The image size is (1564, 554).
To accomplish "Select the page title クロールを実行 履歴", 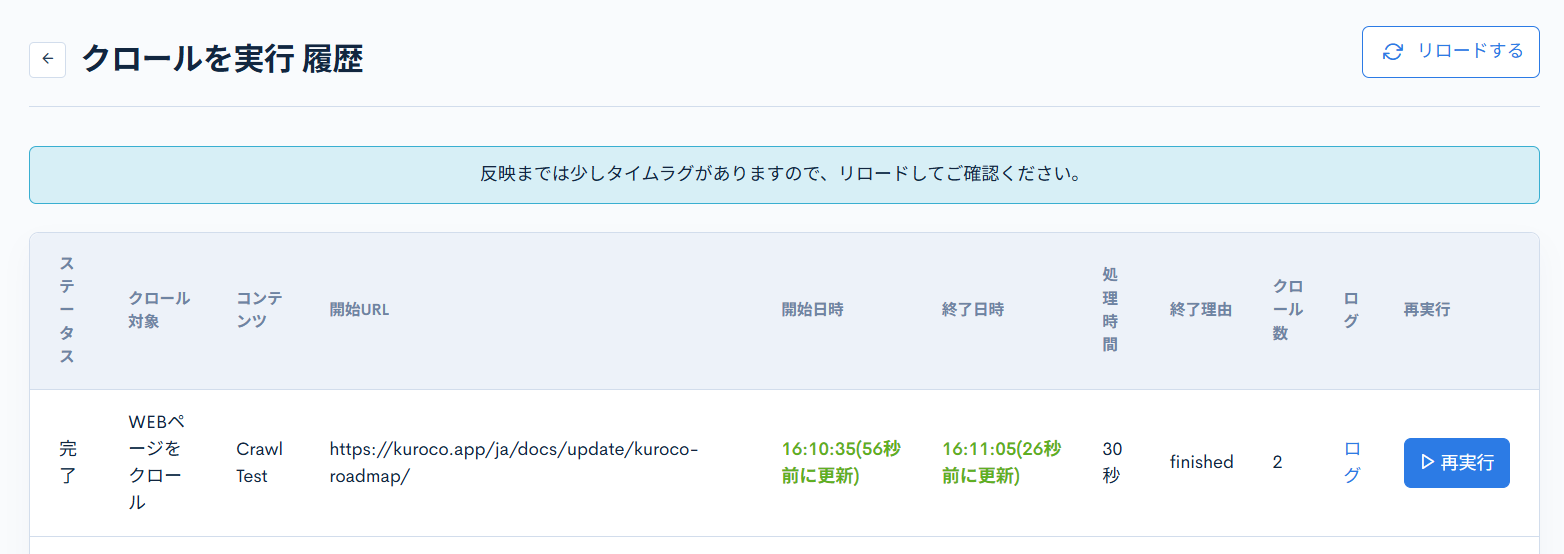I will point(222,59).
